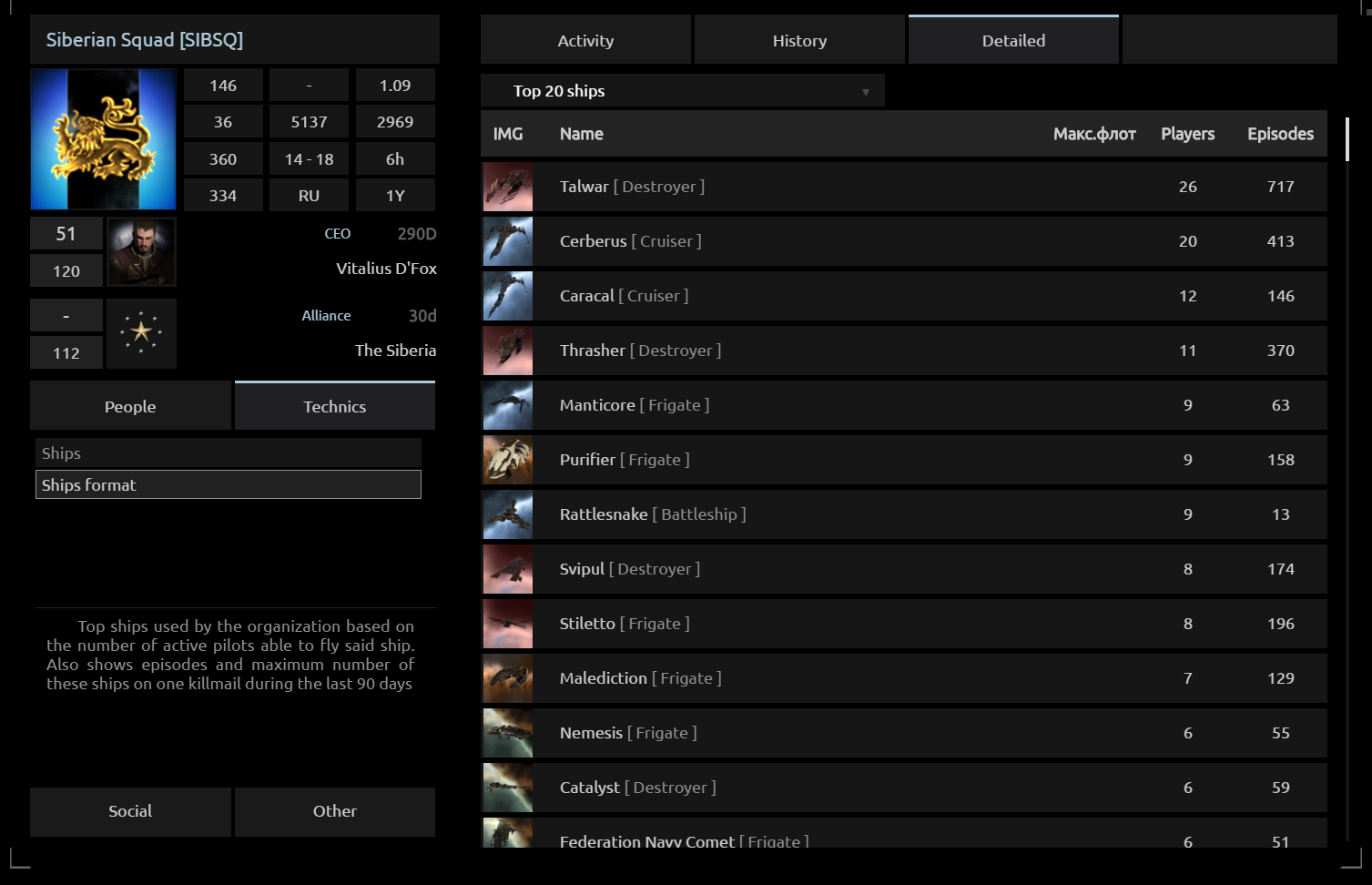
Task: Click The Siberia alliance name
Action: click(395, 351)
